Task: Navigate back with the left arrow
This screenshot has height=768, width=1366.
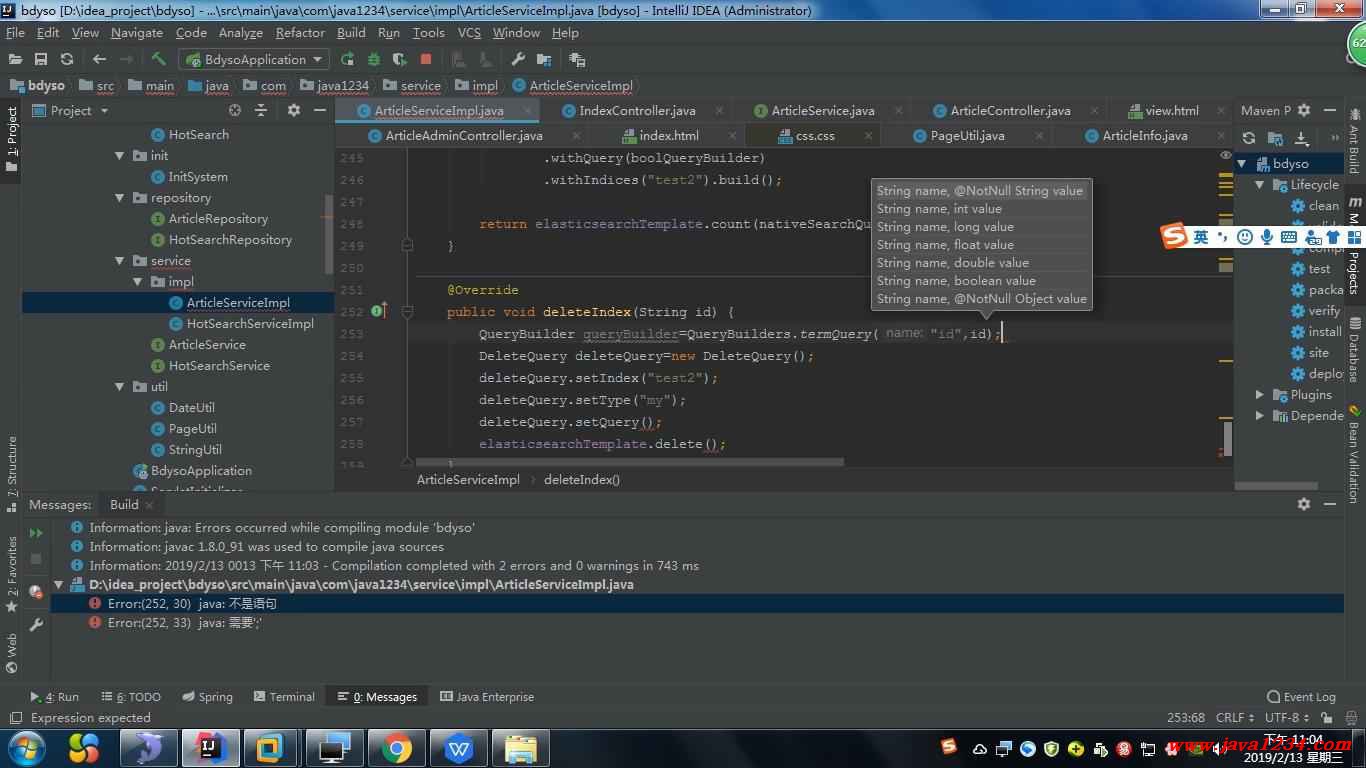Action: [99, 59]
